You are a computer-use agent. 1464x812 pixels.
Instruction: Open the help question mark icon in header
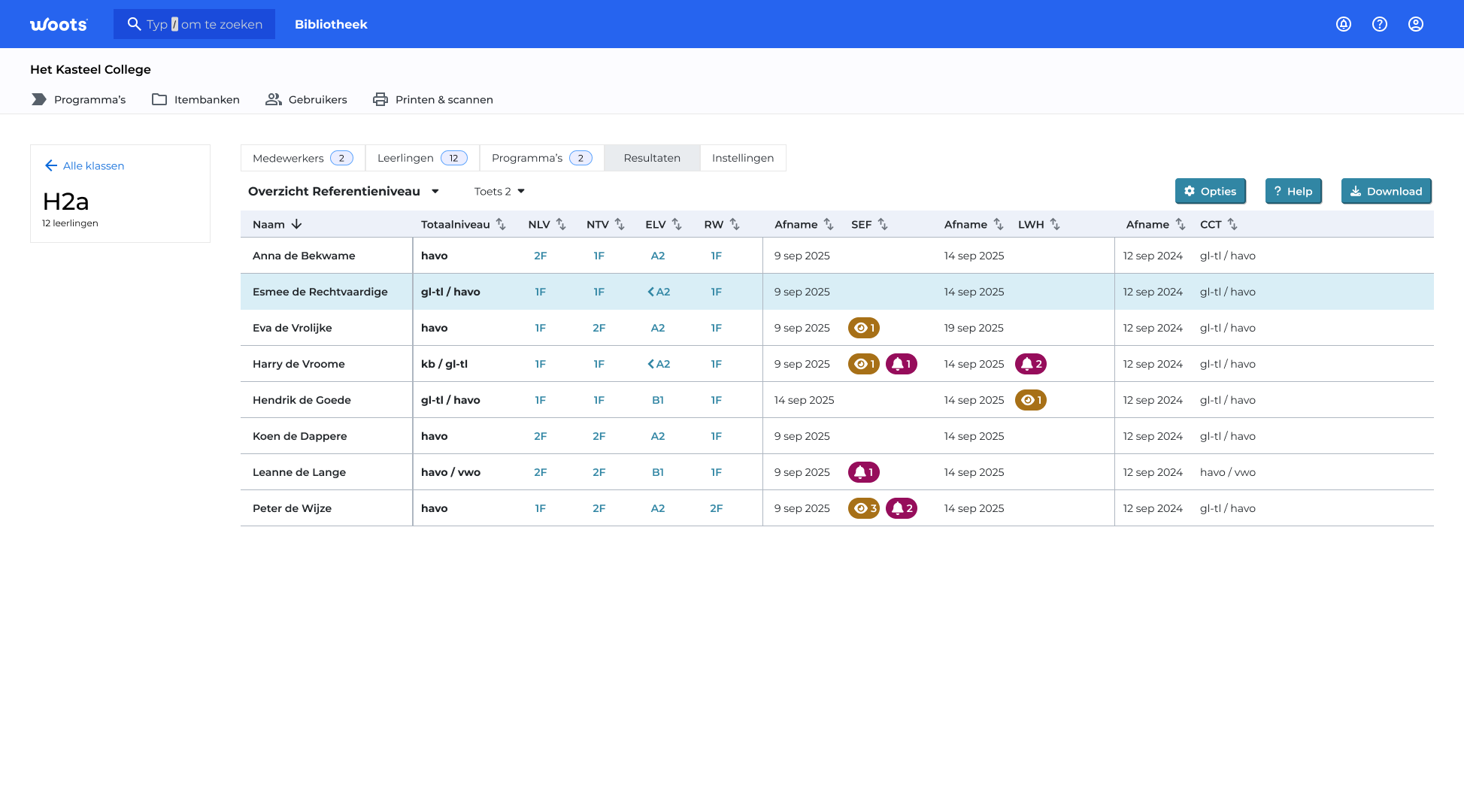coord(1380,24)
